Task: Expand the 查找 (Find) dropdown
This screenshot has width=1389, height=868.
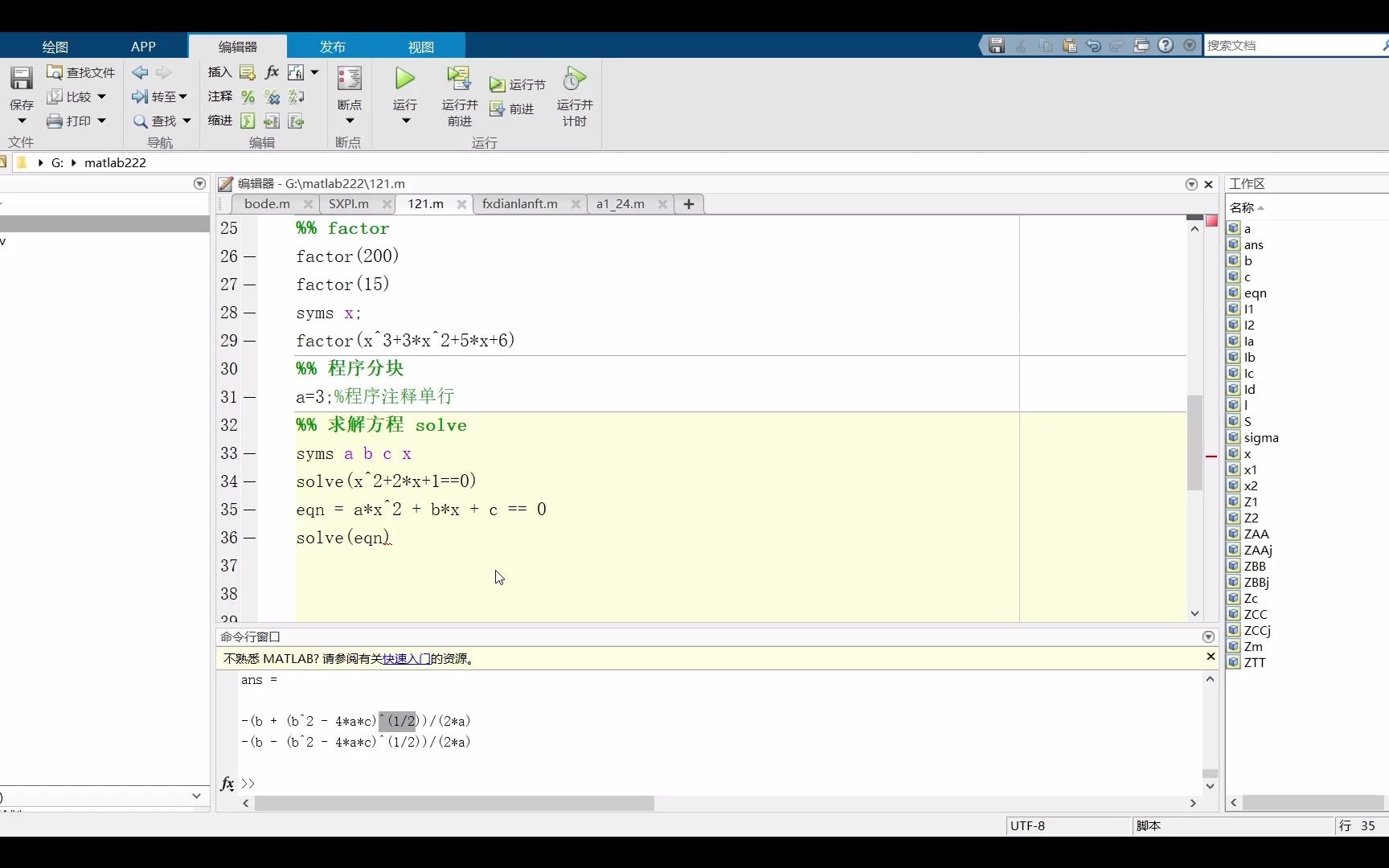Action: click(x=186, y=121)
